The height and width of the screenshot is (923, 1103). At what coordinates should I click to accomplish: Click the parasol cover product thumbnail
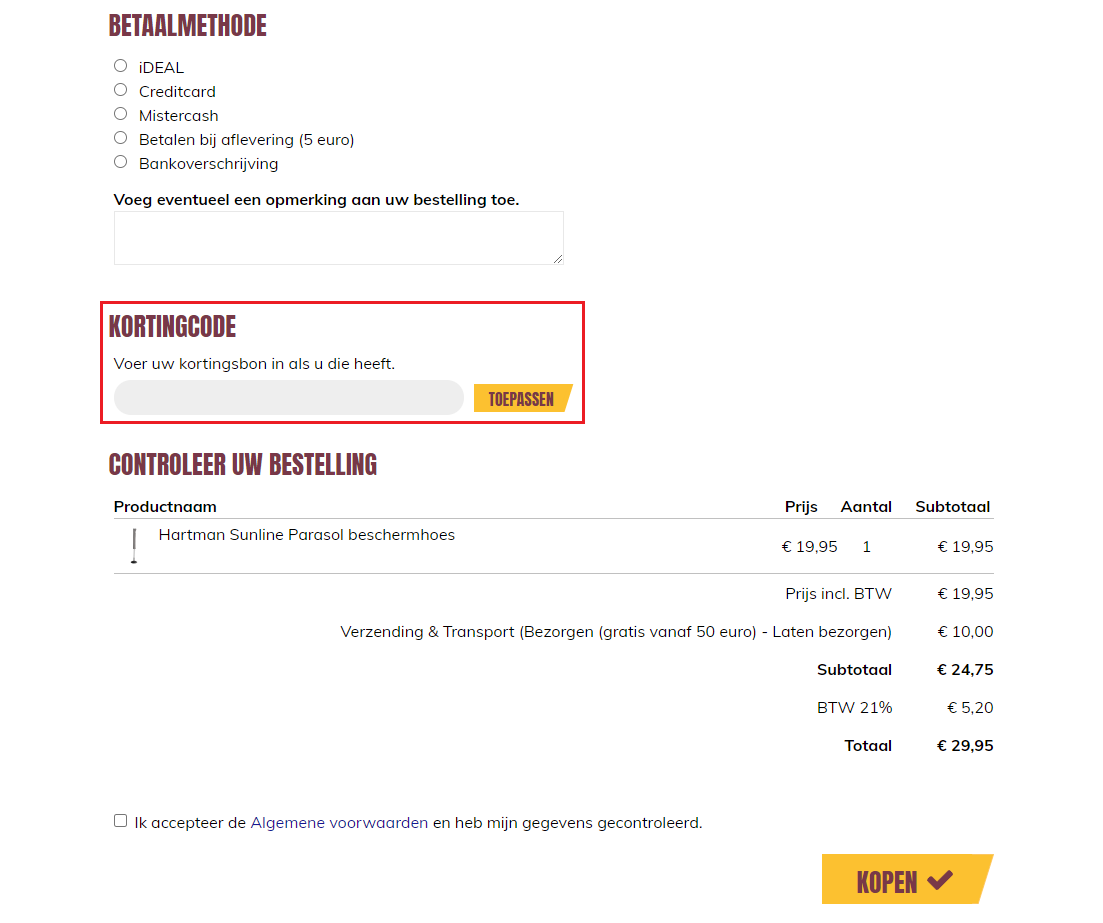pos(133,546)
